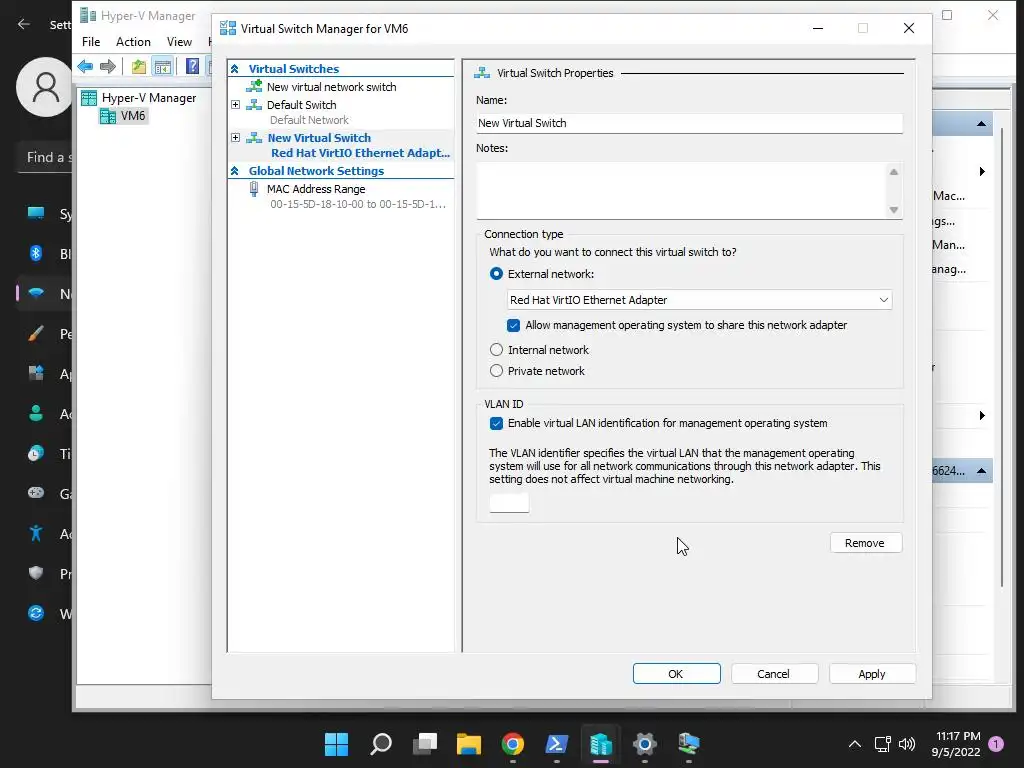Click the Notes scroll up arrow
This screenshot has width=1024, height=768.
tap(894, 172)
